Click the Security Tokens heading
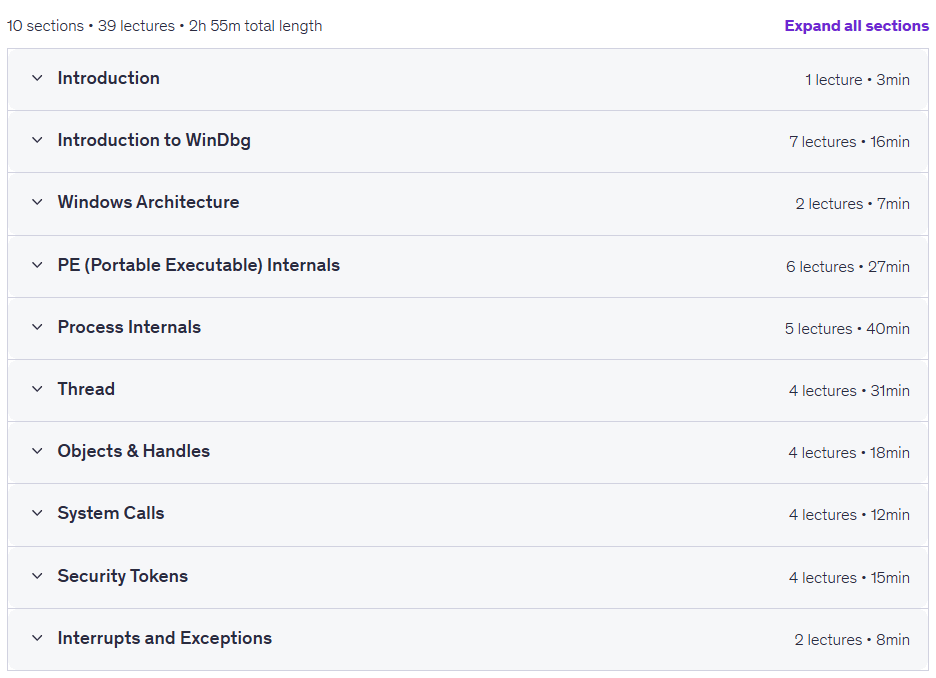This screenshot has width=936, height=678. click(x=122, y=576)
